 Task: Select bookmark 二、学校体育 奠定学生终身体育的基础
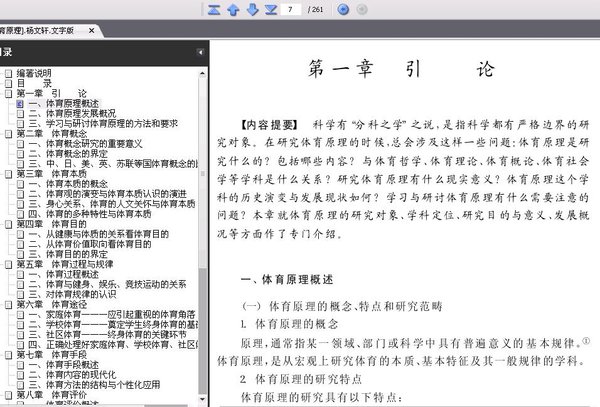click(113, 324)
